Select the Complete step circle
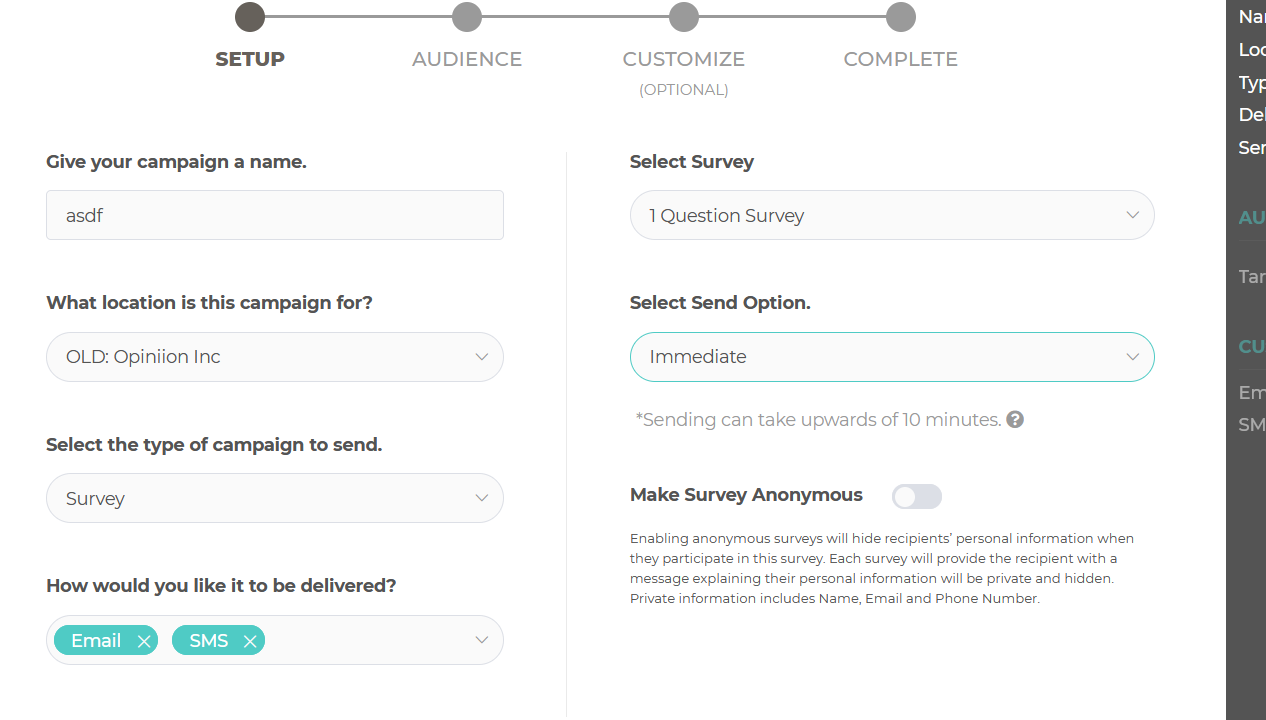Screen dimensions: 1266x720 [x=901, y=17]
